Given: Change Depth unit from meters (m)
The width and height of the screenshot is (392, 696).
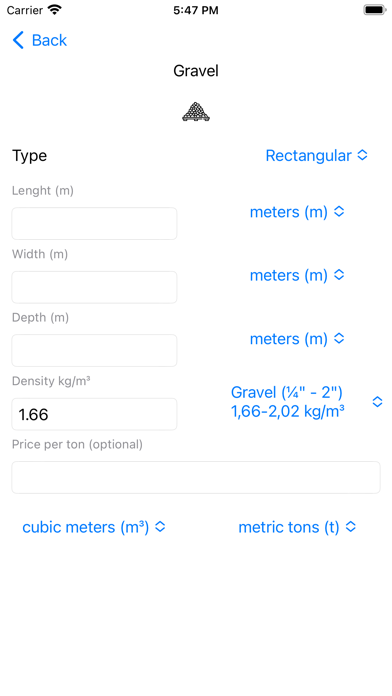Looking at the screenshot, I should pyautogui.click(x=297, y=339).
